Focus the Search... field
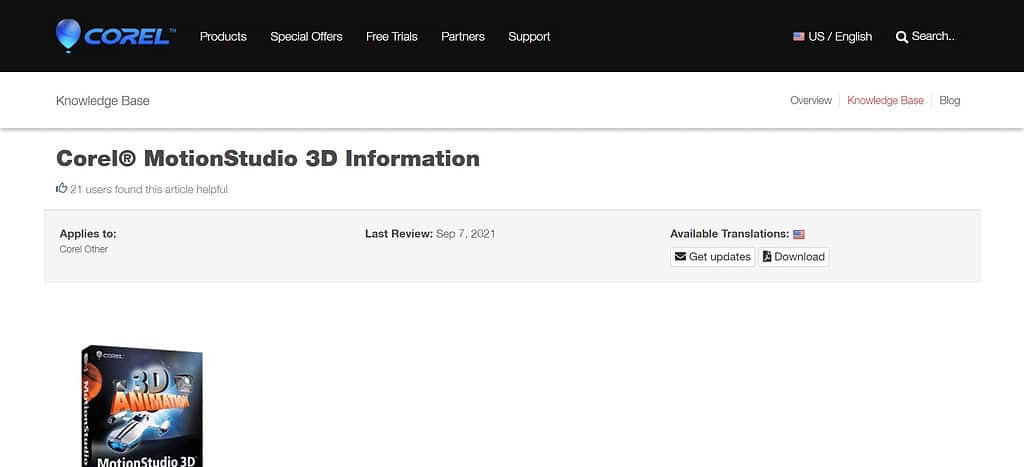Image resolution: width=1024 pixels, height=467 pixels. pyautogui.click(x=933, y=37)
